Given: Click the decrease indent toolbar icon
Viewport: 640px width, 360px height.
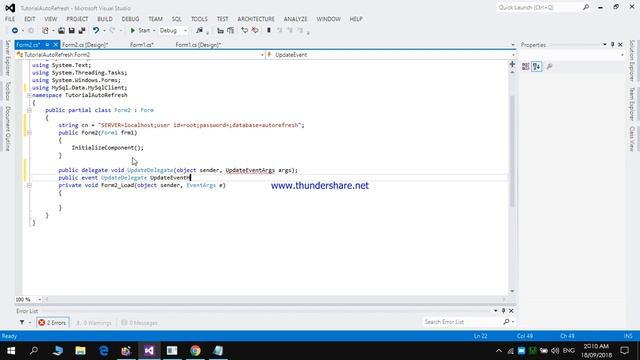Looking at the screenshot, I should (220, 31).
